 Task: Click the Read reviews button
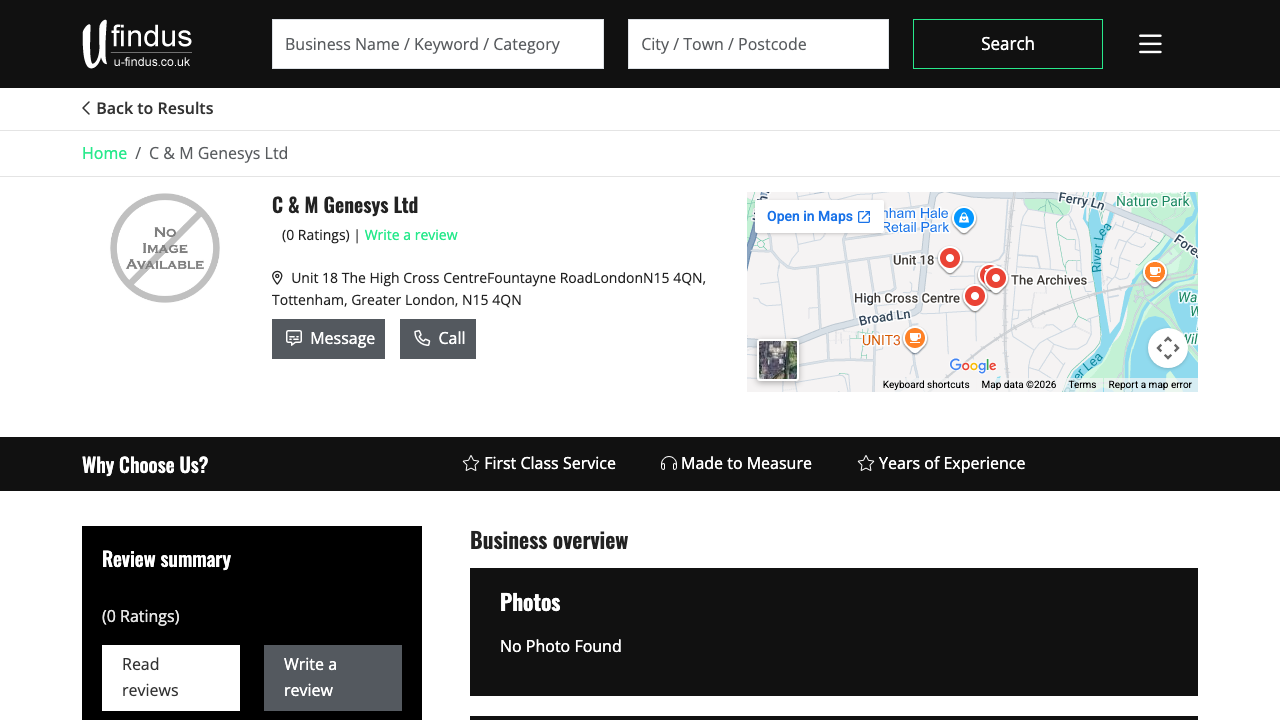coord(170,677)
